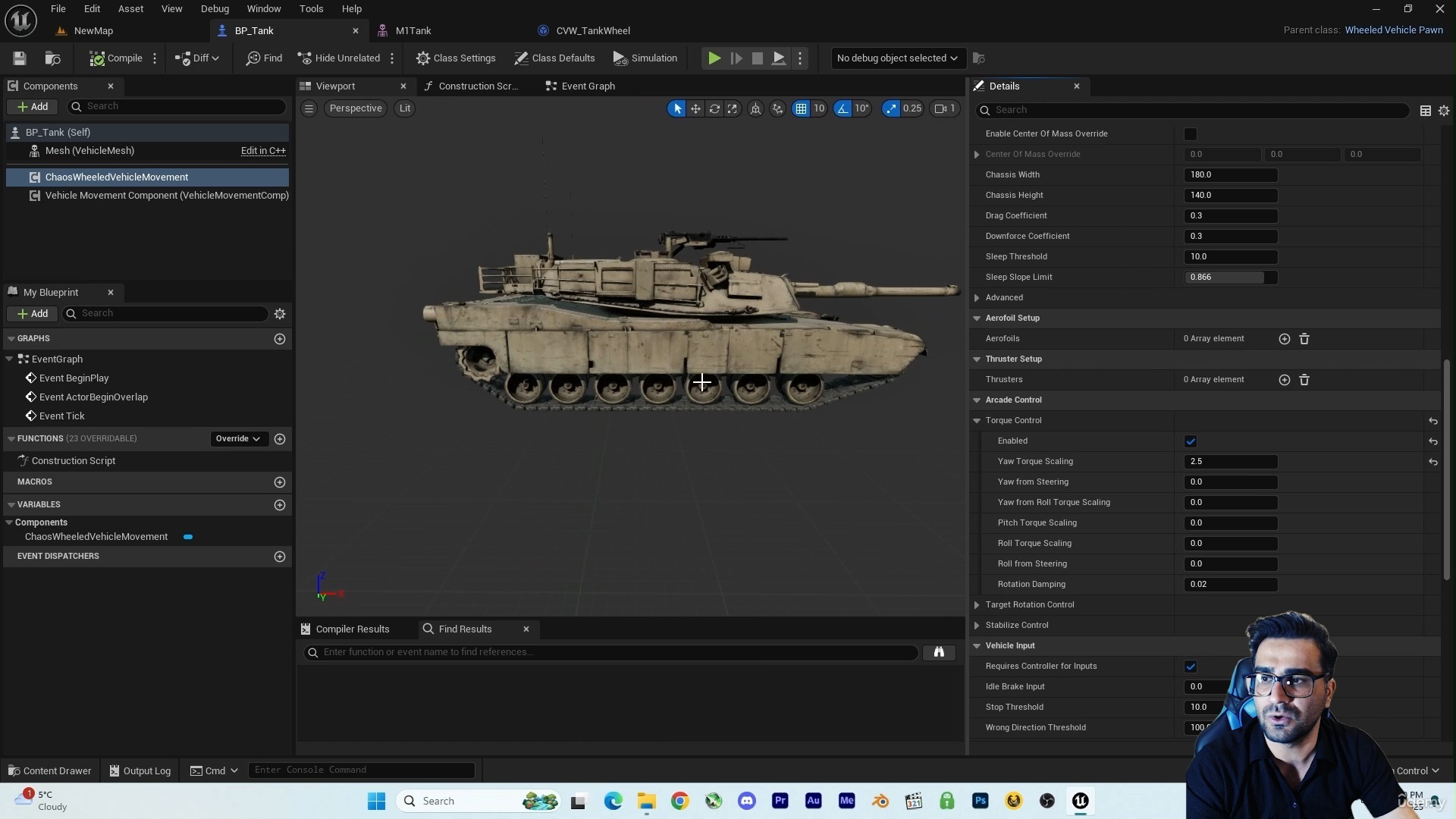This screenshot has height=819, width=1456.
Task: Activate the rotate tool in viewport
Action: tap(714, 109)
